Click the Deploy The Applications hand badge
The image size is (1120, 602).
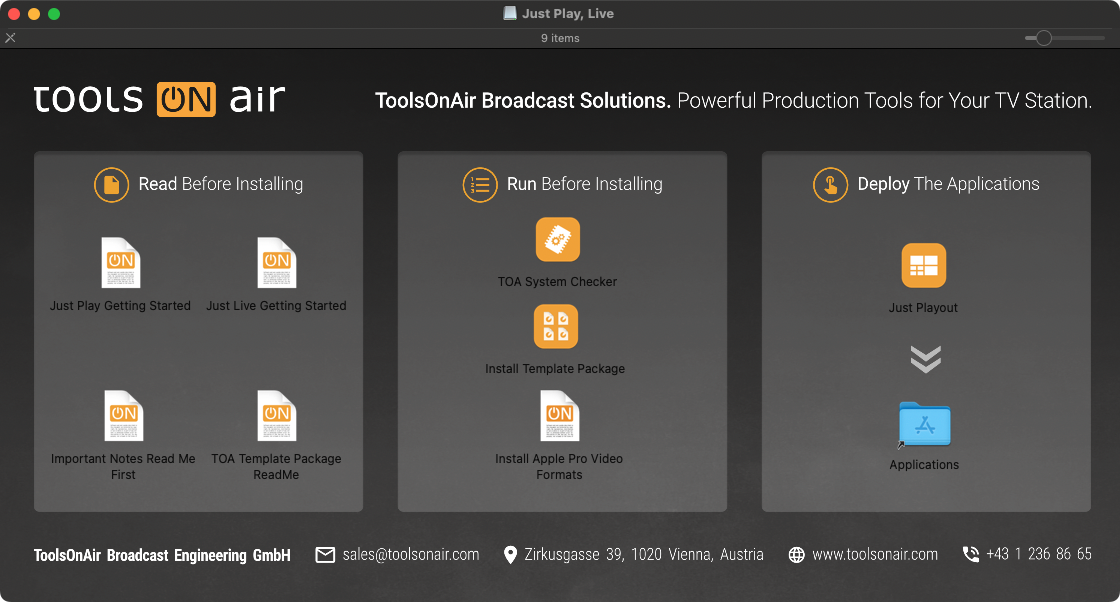[x=830, y=185]
